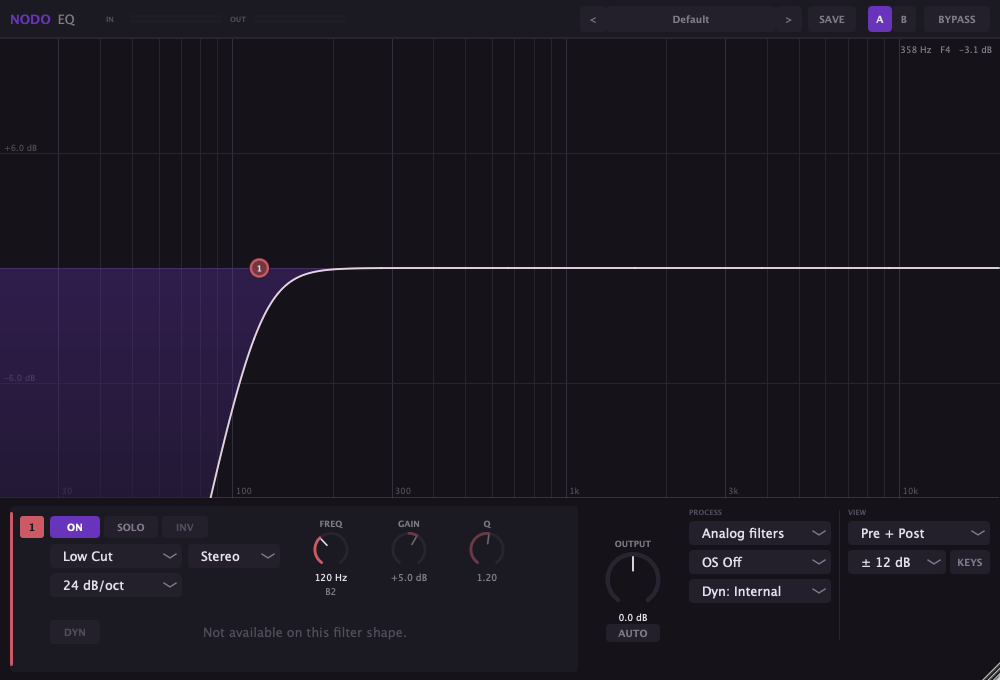
Task: Go to next preset with right arrow
Action: pos(788,19)
